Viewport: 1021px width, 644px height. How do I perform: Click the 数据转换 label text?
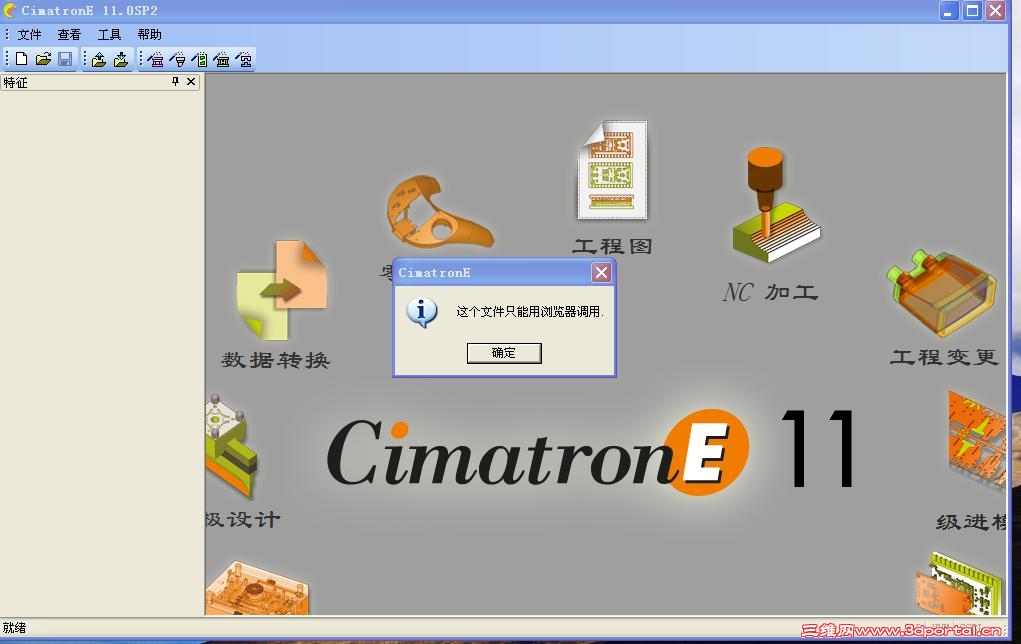[275, 360]
